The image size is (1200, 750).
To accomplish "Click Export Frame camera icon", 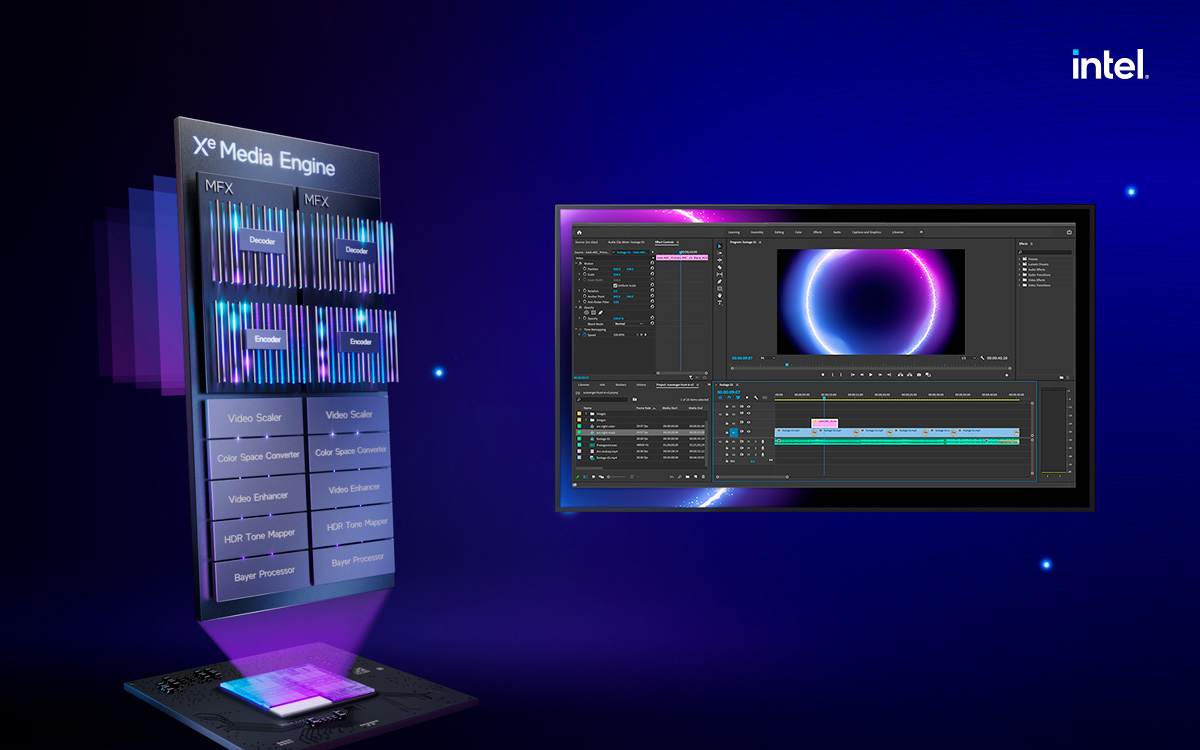I will pyautogui.click(x=919, y=374).
